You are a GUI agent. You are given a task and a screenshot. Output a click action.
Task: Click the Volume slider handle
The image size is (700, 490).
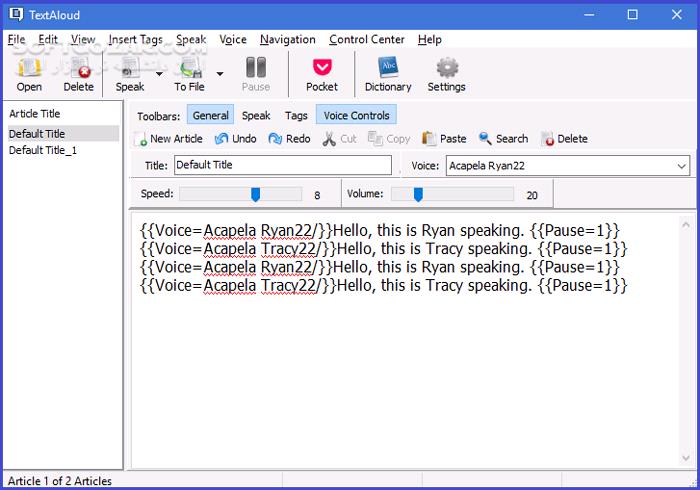pyautogui.click(x=418, y=195)
